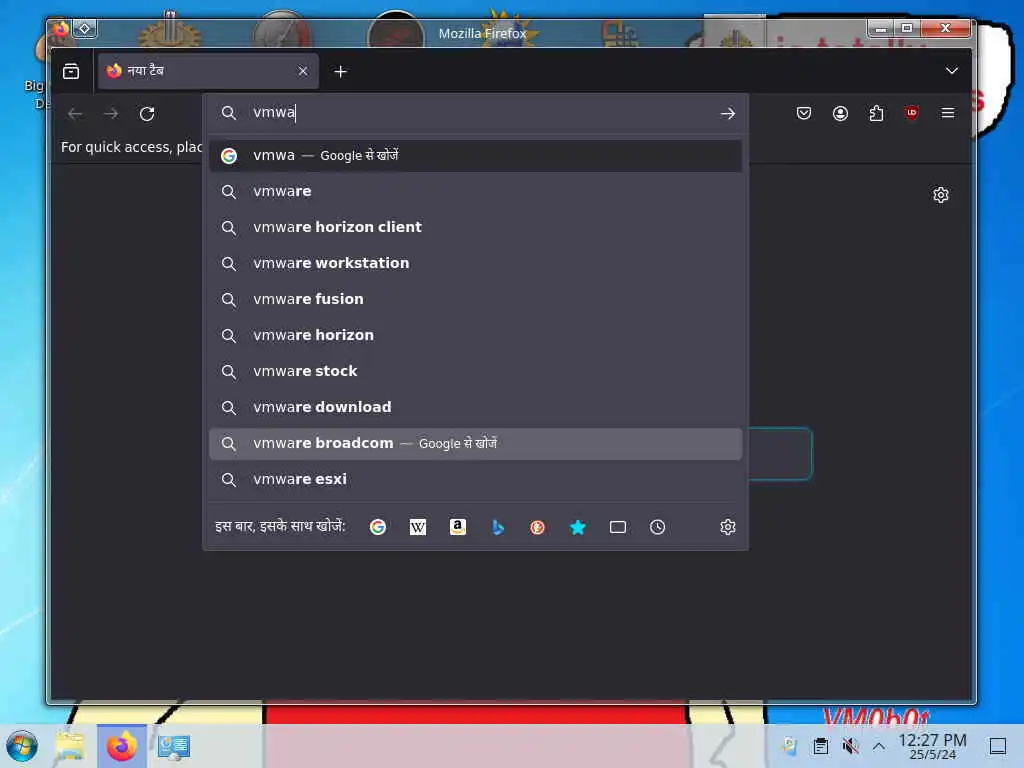Open the clock showing 12:27 PM

[x=932, y=746]
